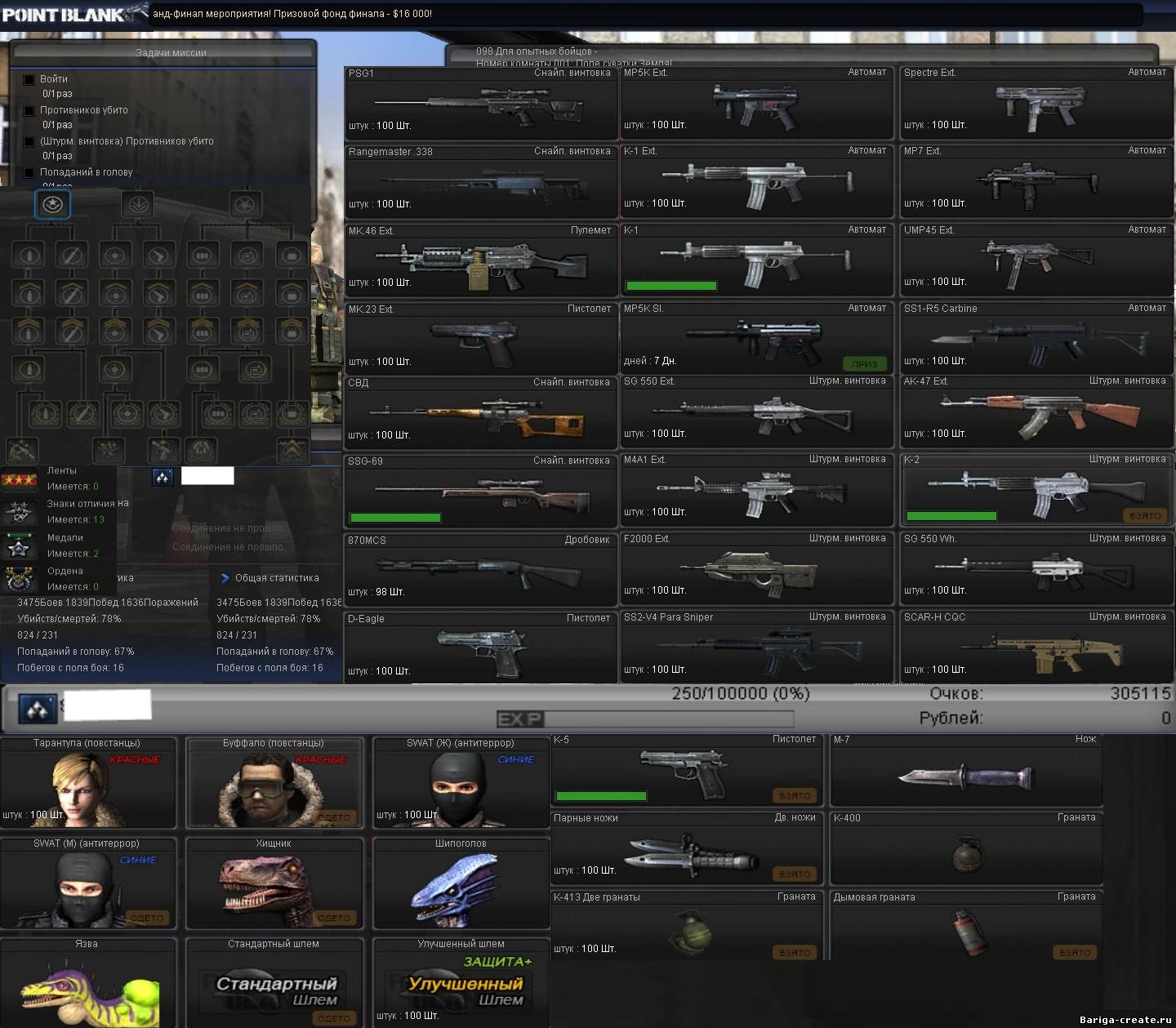Click the 'M4A1 Ext.' weapon name
Image resolution: width=1176 pixels, height=1028 pixels.
[x=644, y=460]
